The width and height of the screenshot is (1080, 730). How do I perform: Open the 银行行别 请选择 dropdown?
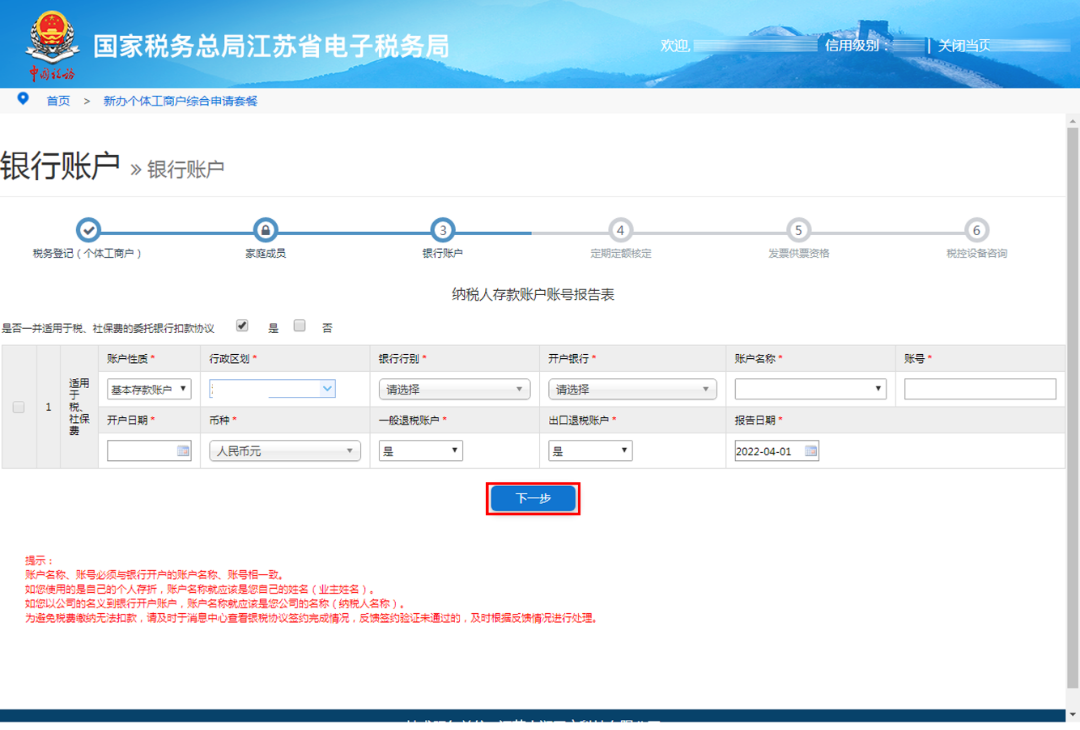455,389
